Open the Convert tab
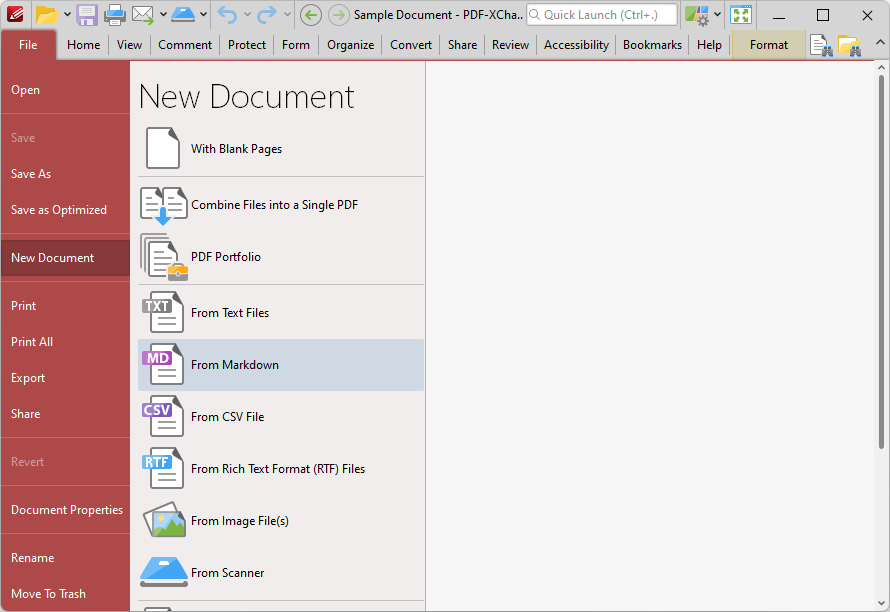 411,45
